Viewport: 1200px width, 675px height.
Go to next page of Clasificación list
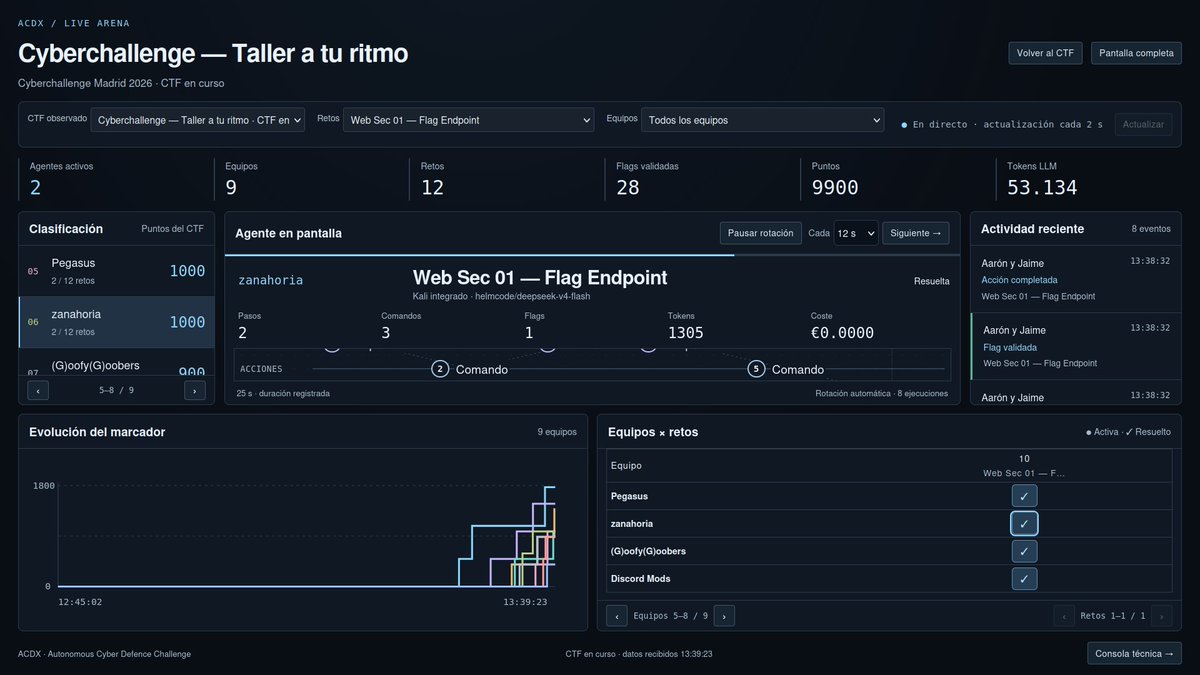[195, 391]
